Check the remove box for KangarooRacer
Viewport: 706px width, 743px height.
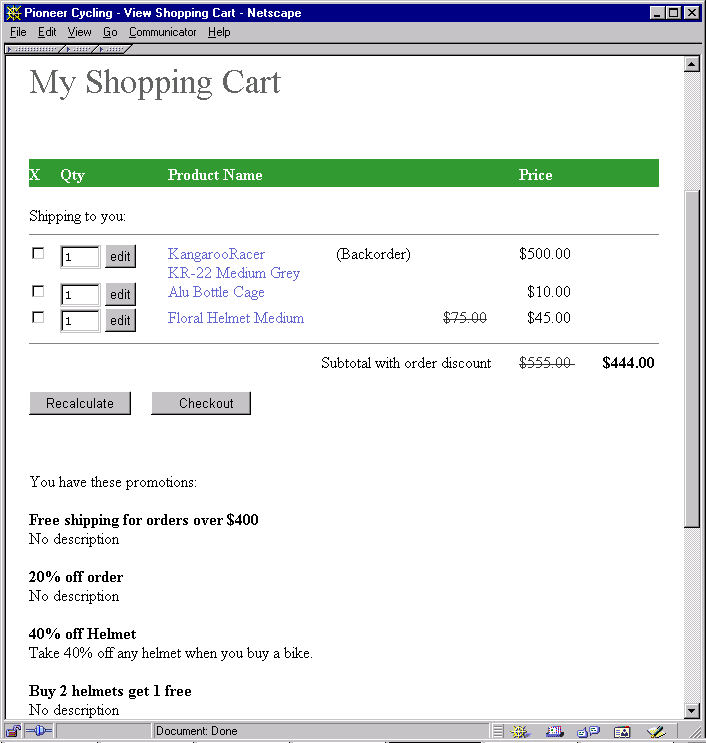coord(38,254)
